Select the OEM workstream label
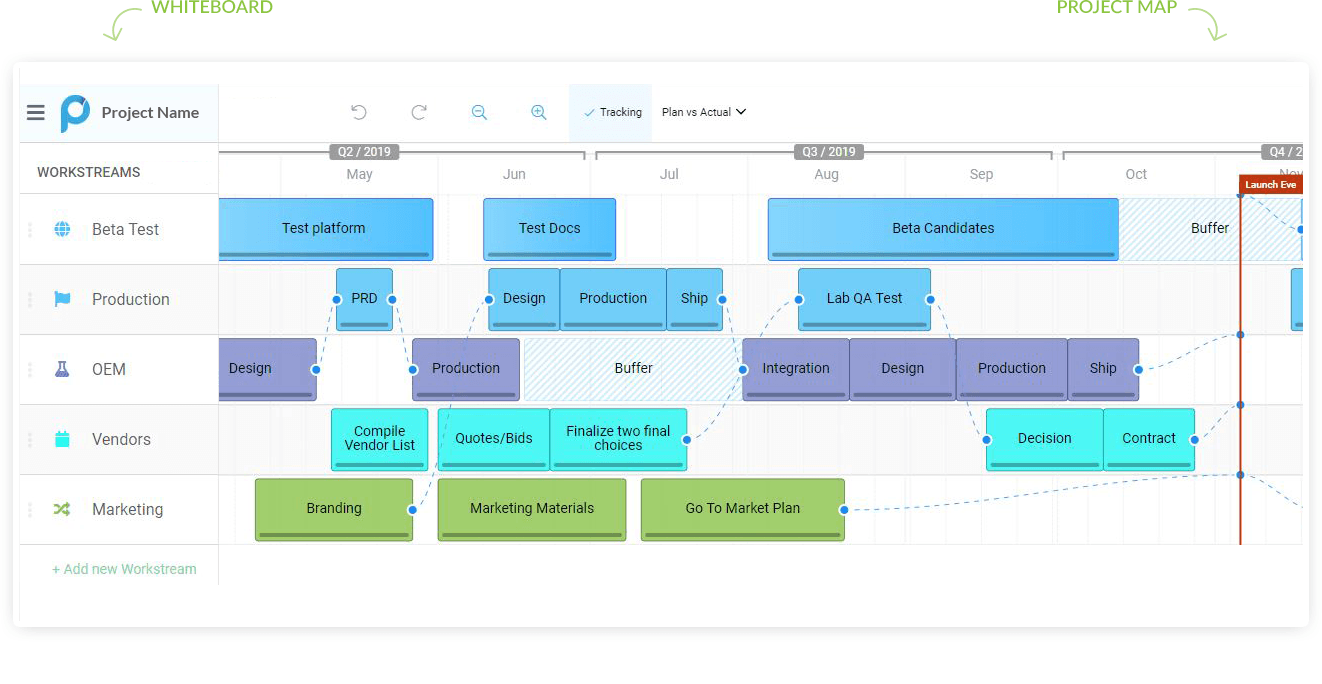1322x684 pixels. [108, 369]
